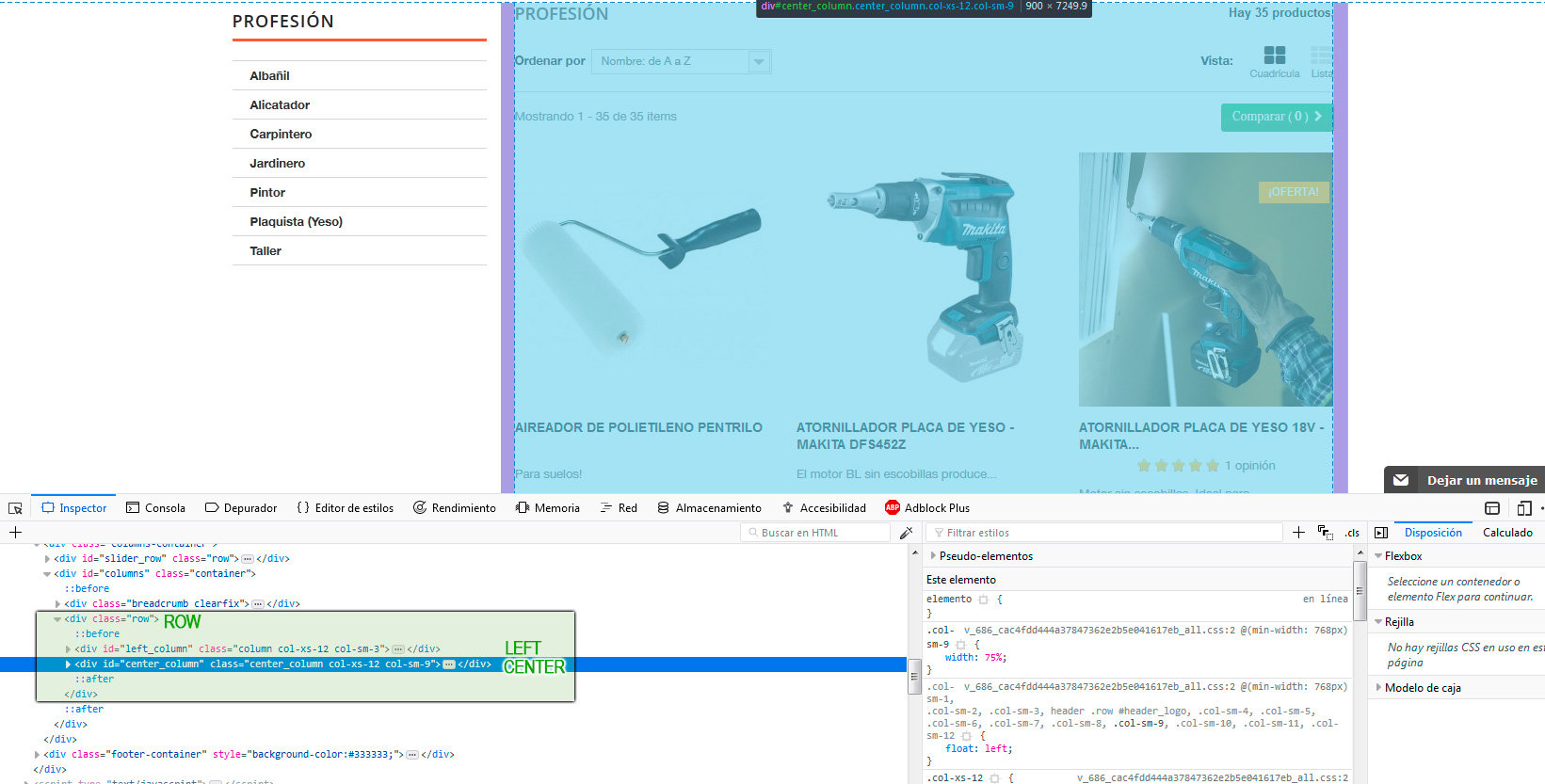Click the float left property value
1545x784 pixels.
click(x=996, y=749)
